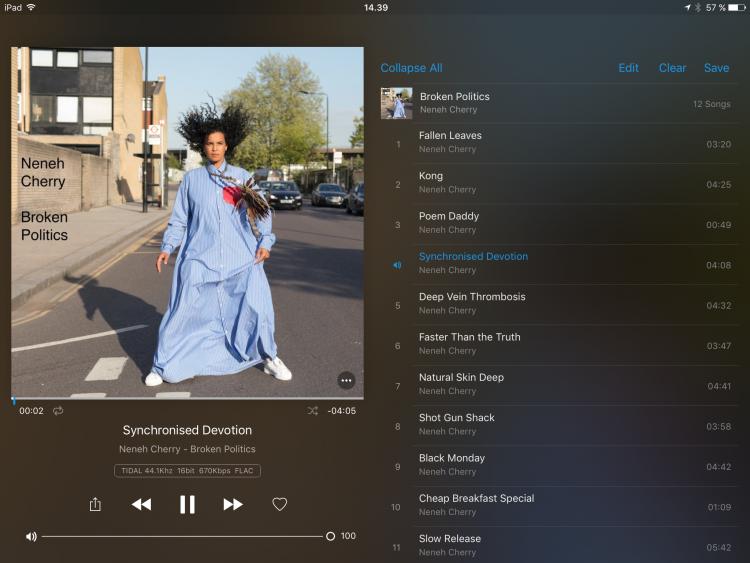The width and height of the screenshot is (750, 563).
Task: Skip to next track with fast-forward button
Action: [233, 504]
